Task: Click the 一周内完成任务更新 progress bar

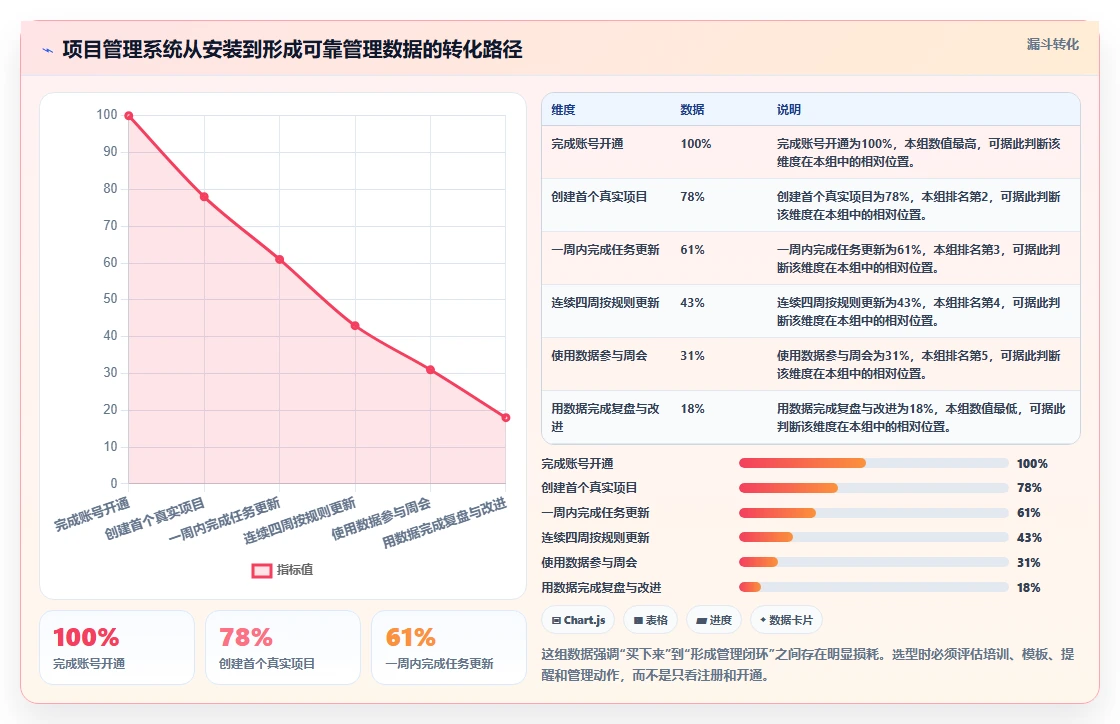Action: 874,513
